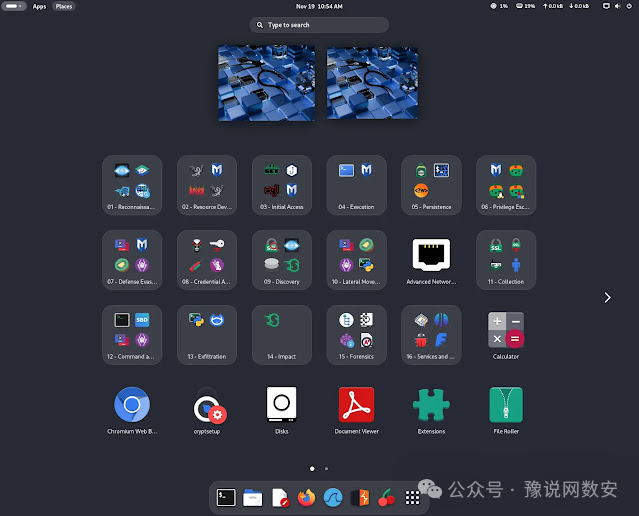This screenshot has height=516, width=639.
Task: Open the power system menu icon
Action: pos(629,6)
